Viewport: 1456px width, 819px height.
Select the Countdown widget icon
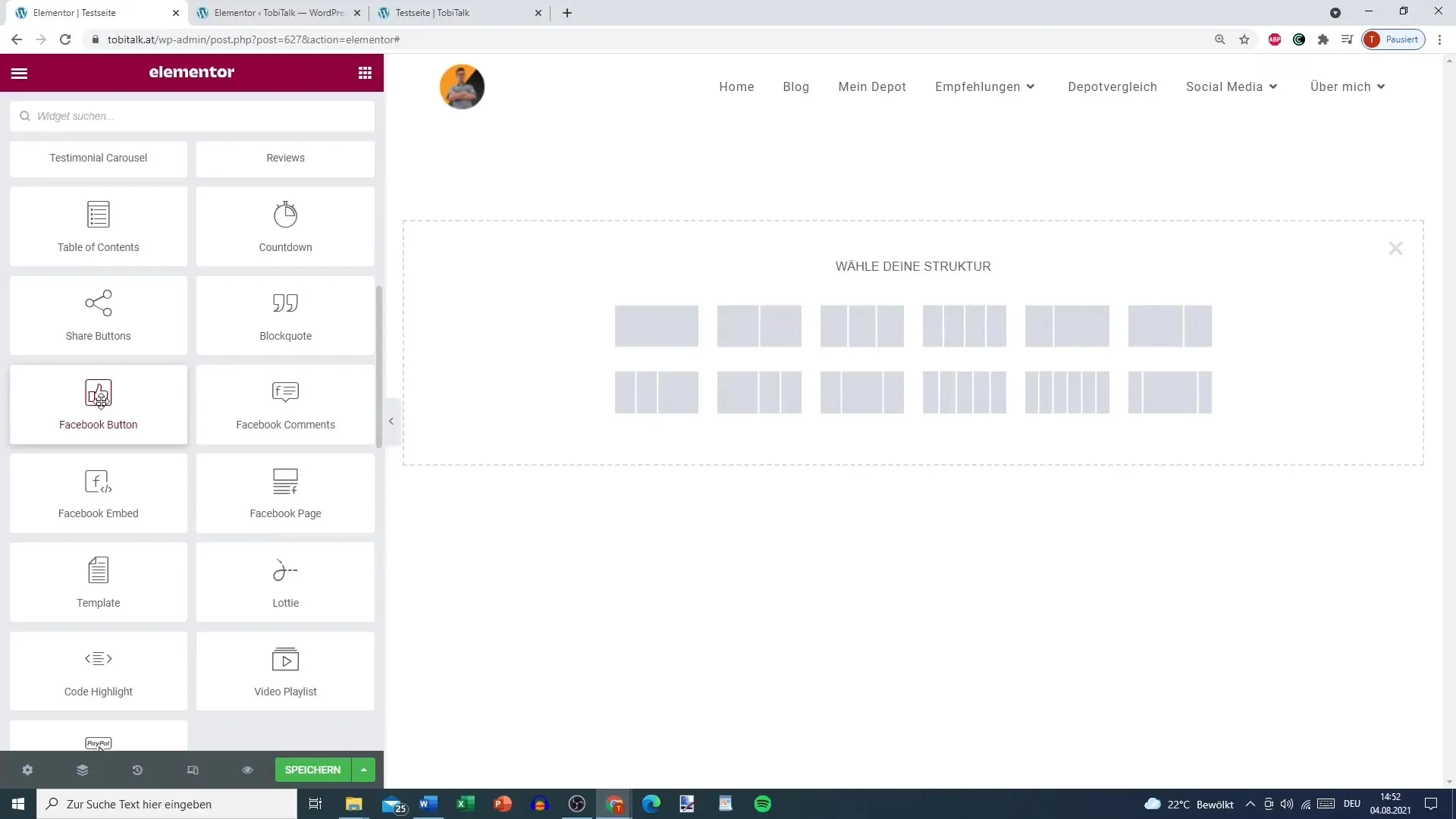point(285,214)
